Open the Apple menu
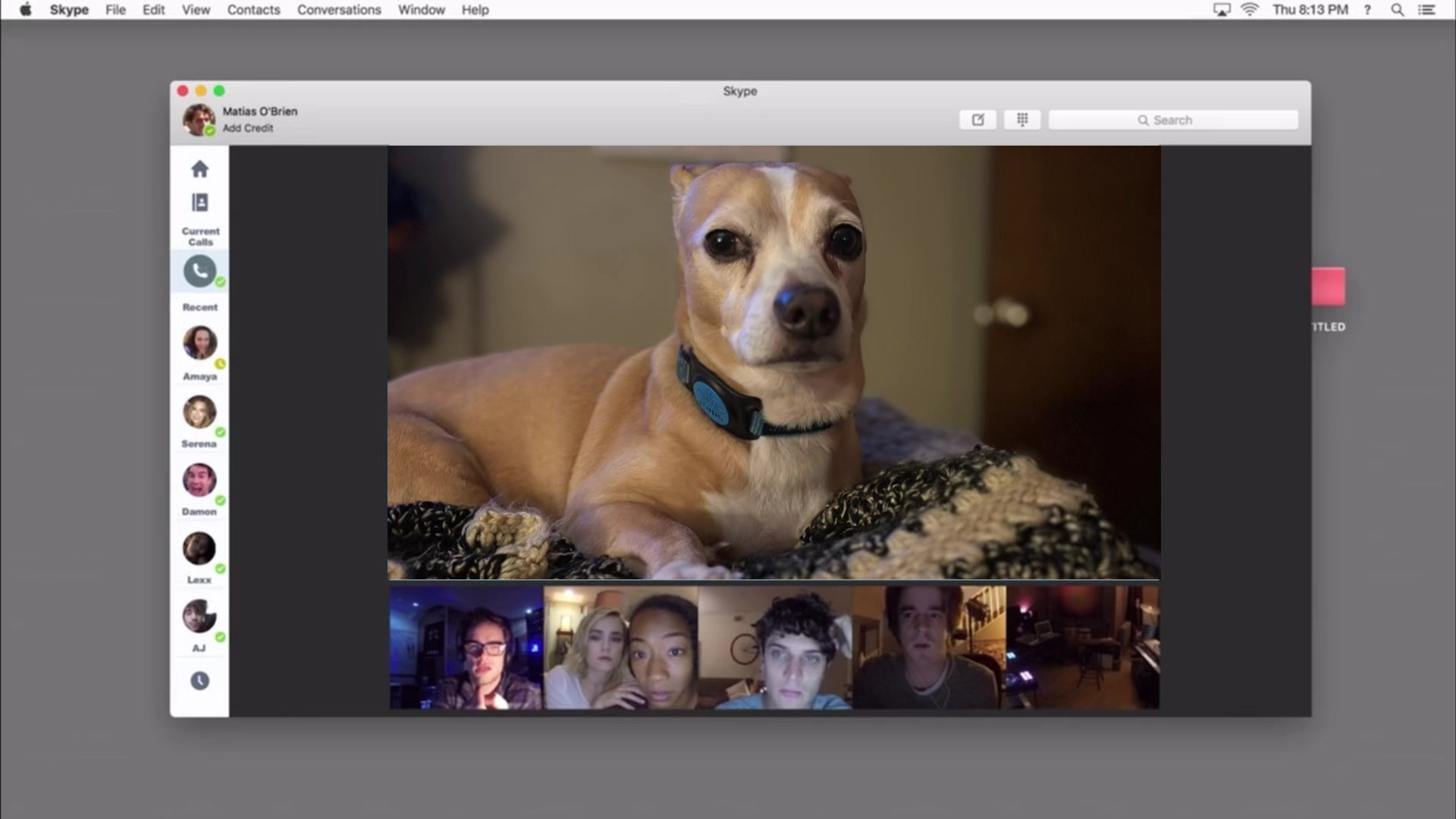1456x819 pixels. coord(26,10)
